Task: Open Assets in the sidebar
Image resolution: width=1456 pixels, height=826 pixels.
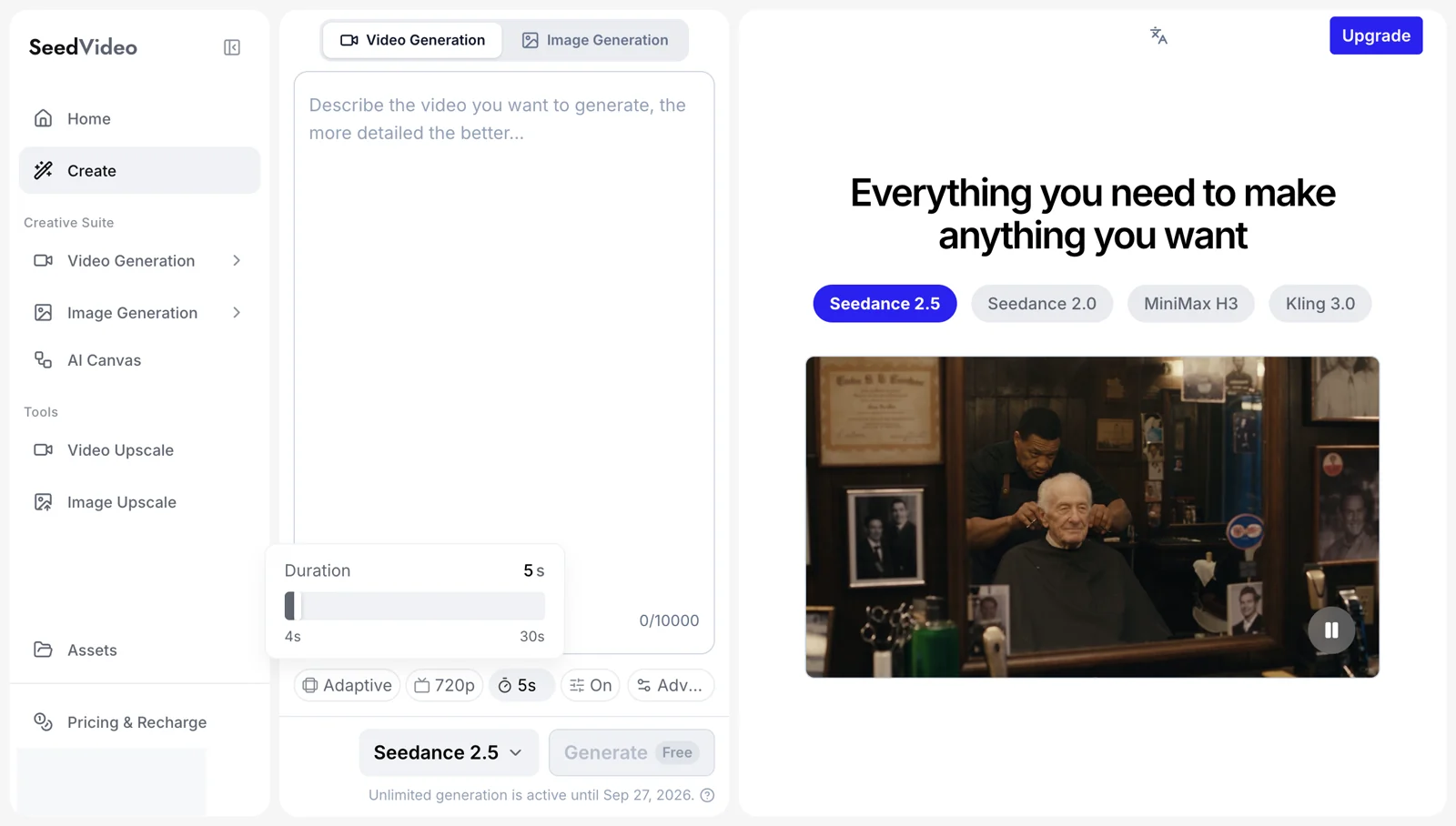Action: point(139,650)
